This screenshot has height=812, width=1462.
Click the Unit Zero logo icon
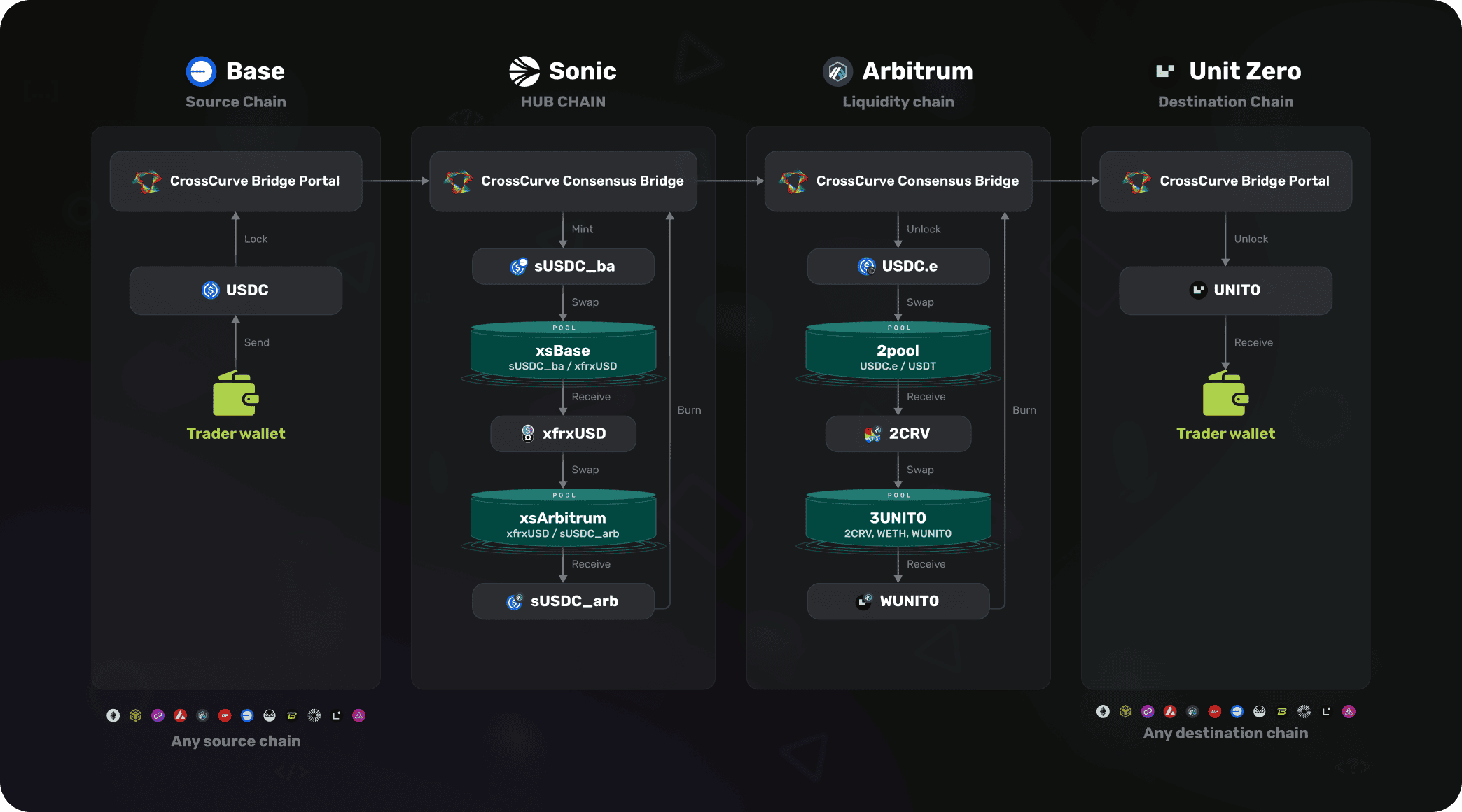click(1165, 71)
